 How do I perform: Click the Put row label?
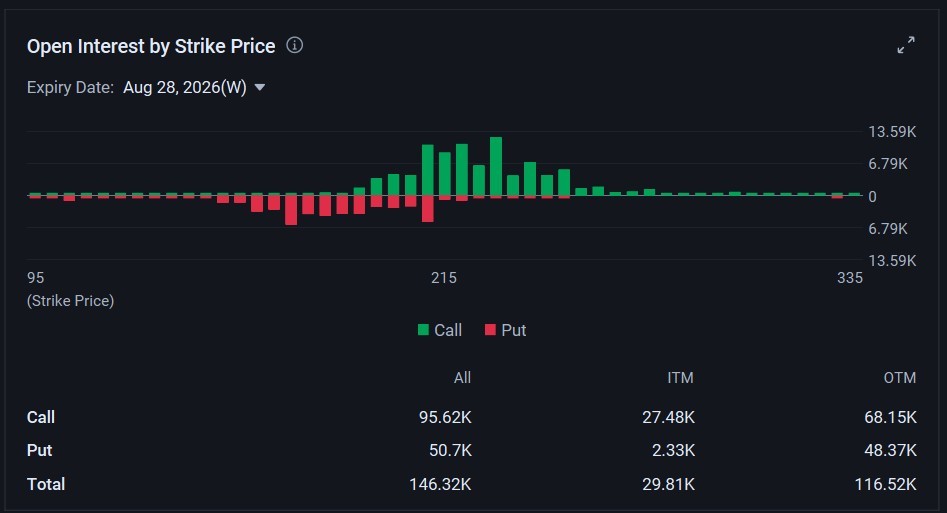point(39,450)
